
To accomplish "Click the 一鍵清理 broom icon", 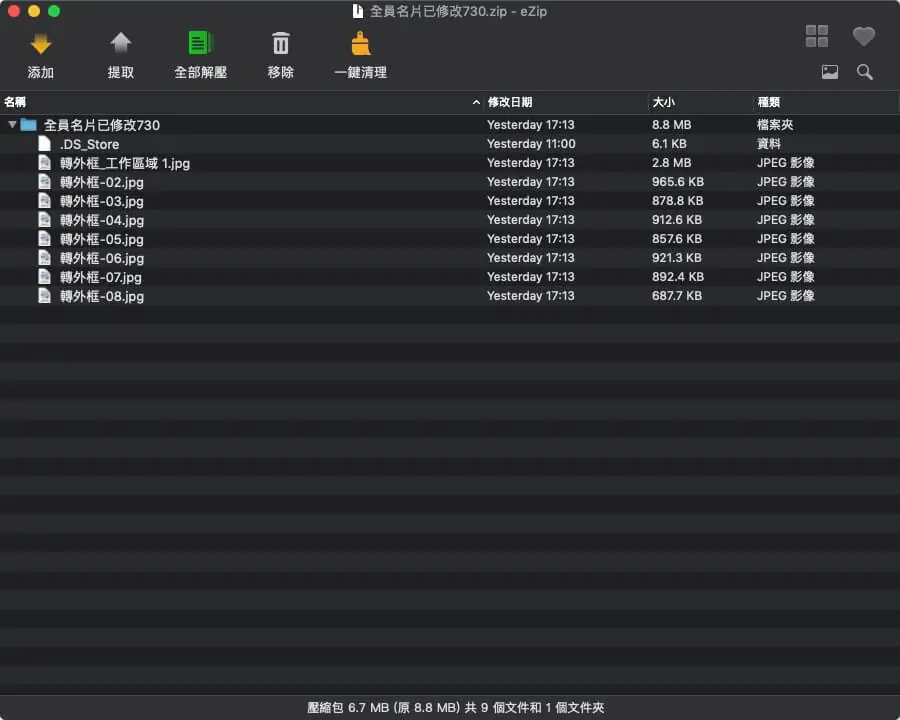I will click(x=360, y=44).
